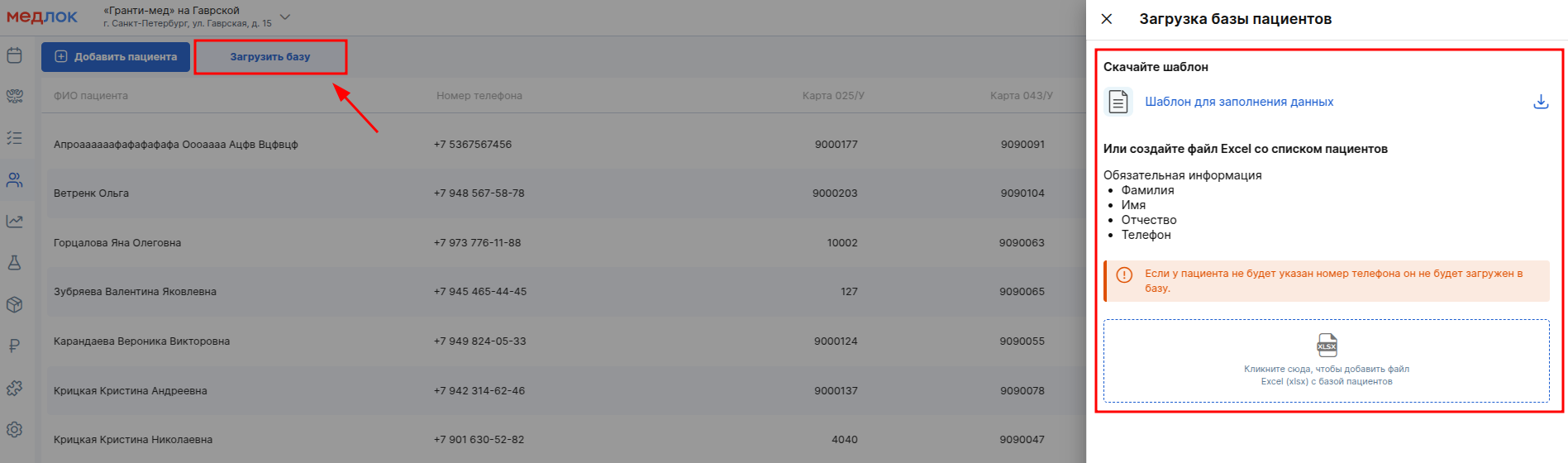This screenshot has height=463, width=1568.
Task: Select the patients icon in sidebar
Action: click(x=14, y=179)
